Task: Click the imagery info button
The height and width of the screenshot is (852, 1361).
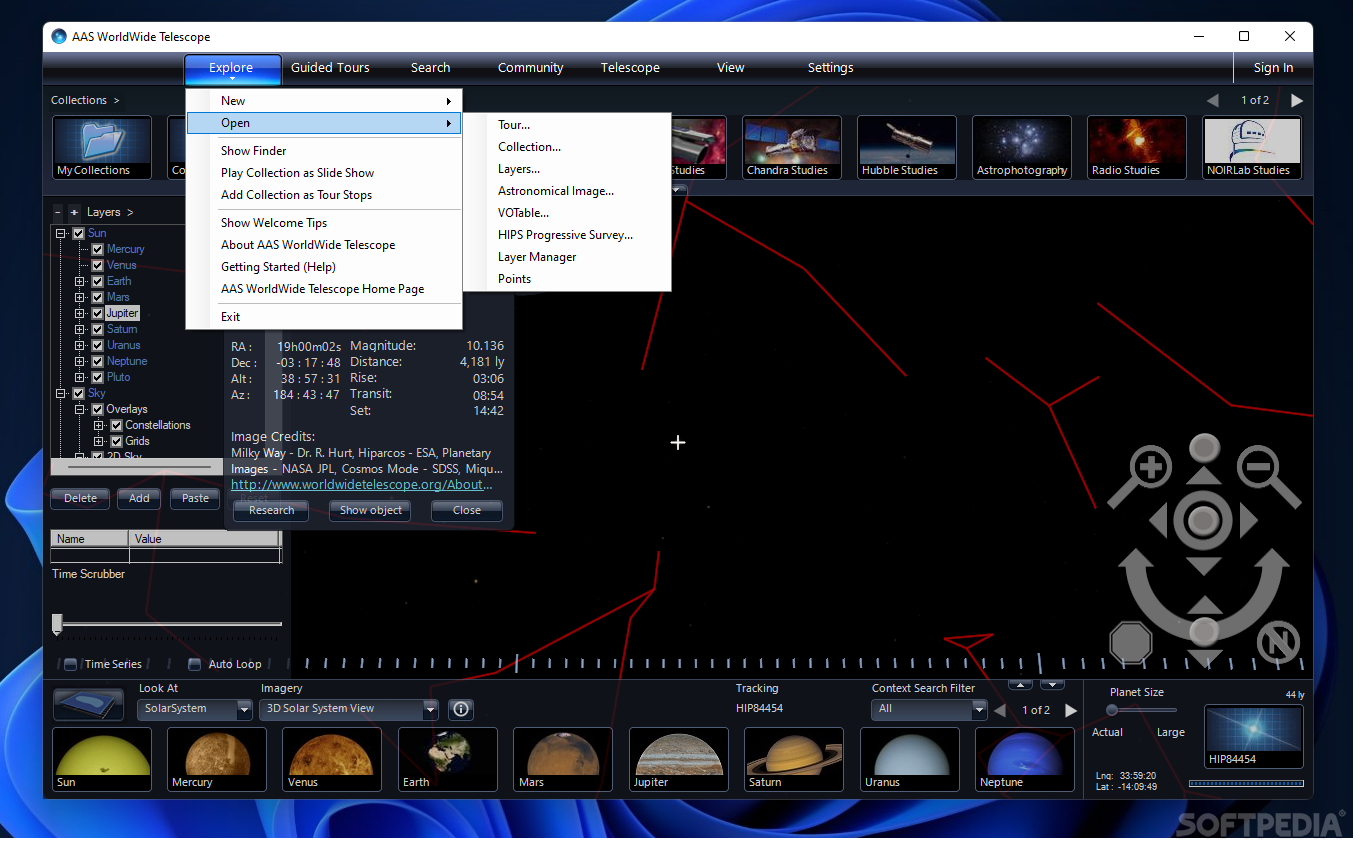Action: coord(461,709)
